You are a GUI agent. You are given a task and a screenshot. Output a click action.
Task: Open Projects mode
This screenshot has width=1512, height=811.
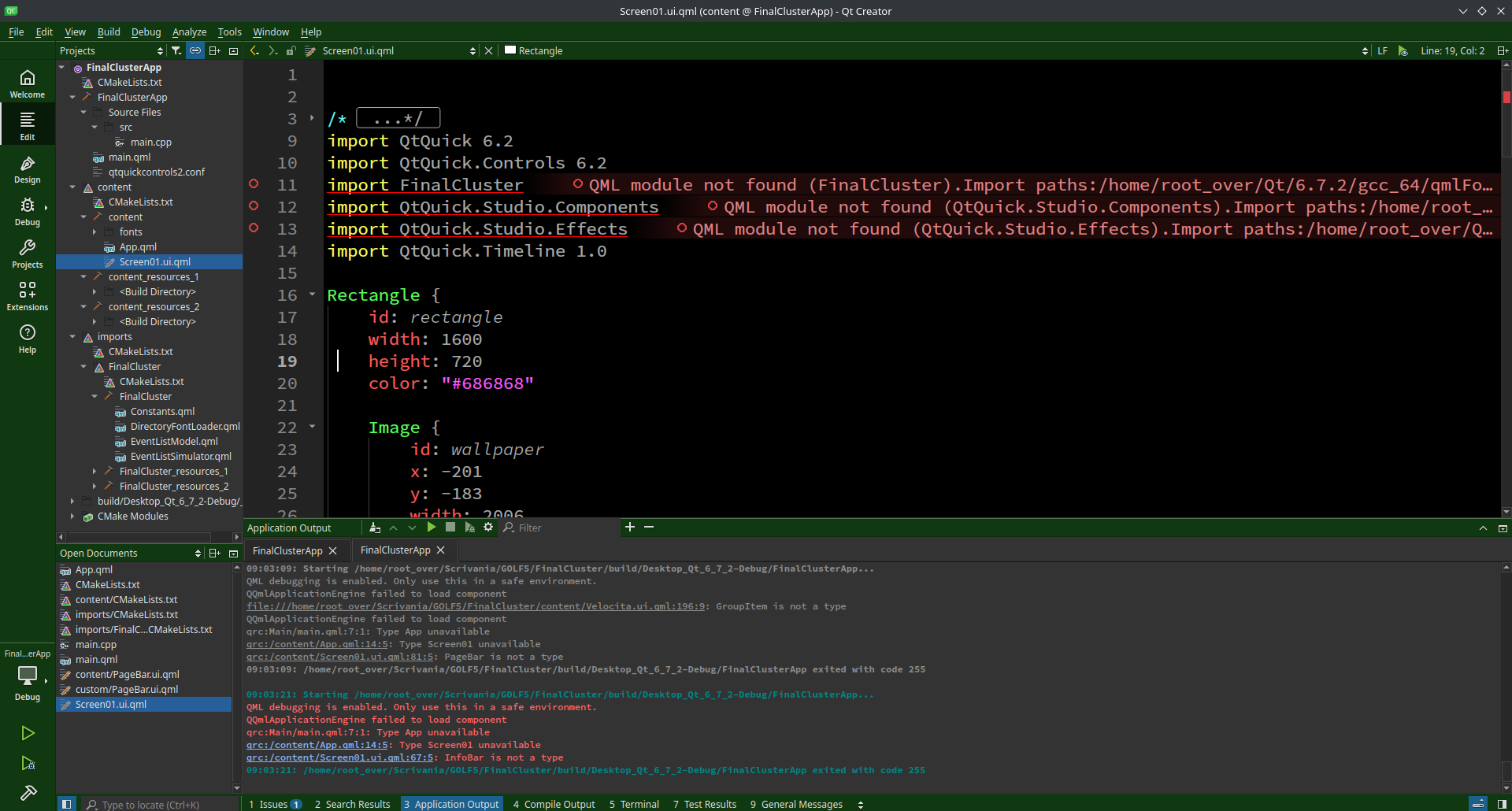(28, 254)
